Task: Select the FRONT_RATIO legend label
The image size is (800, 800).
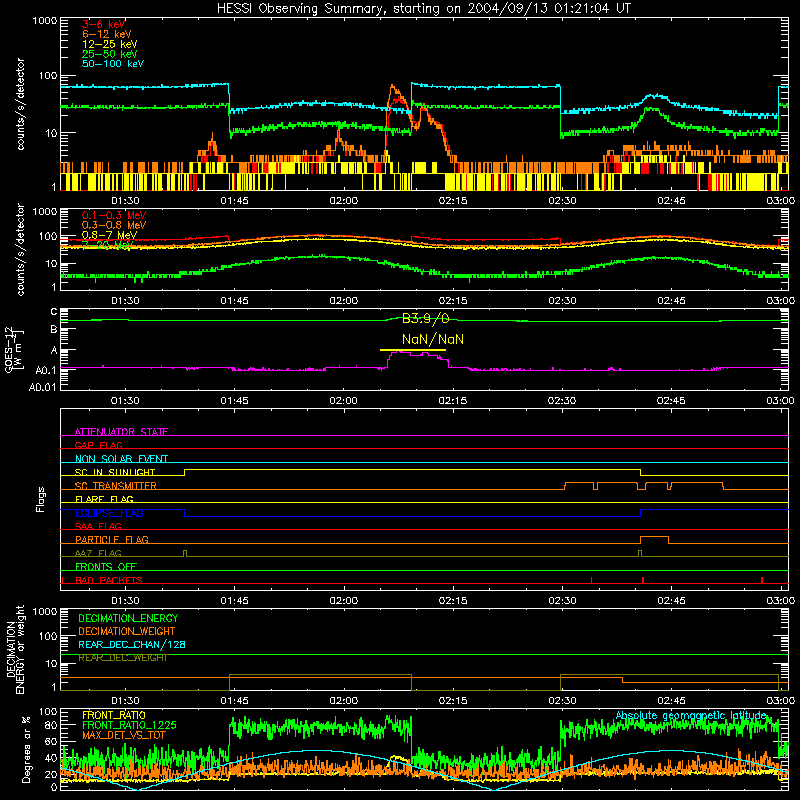Action: click(114, 715)
